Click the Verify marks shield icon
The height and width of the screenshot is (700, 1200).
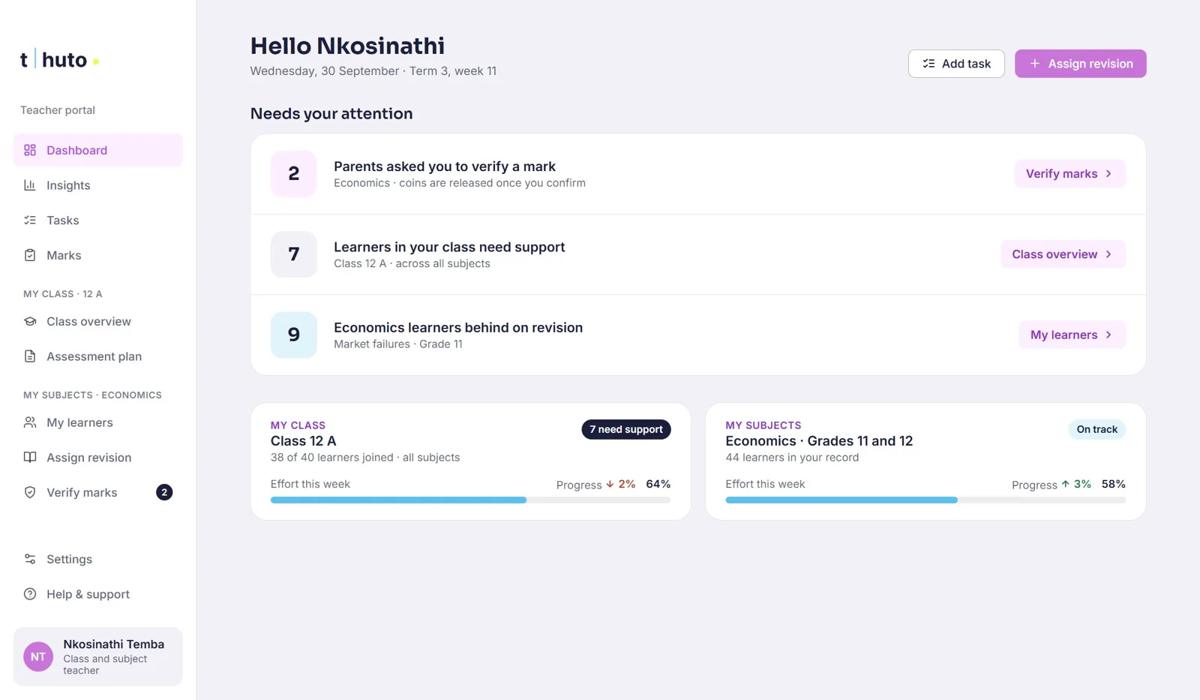[x=30, y=492]
